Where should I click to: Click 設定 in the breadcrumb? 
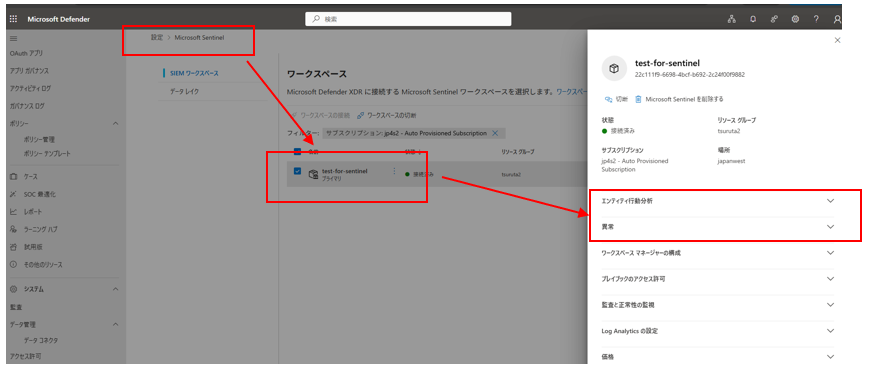(156, 38)
